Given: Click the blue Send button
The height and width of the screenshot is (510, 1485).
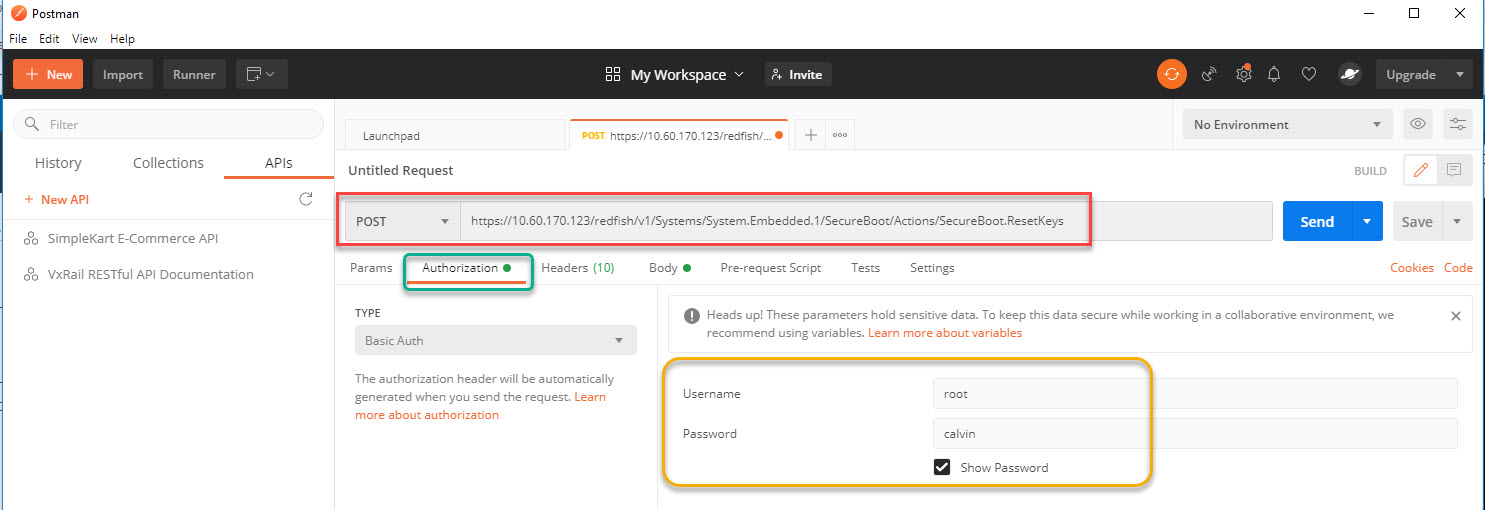Looking at the screenshot, I should 1316,222.
